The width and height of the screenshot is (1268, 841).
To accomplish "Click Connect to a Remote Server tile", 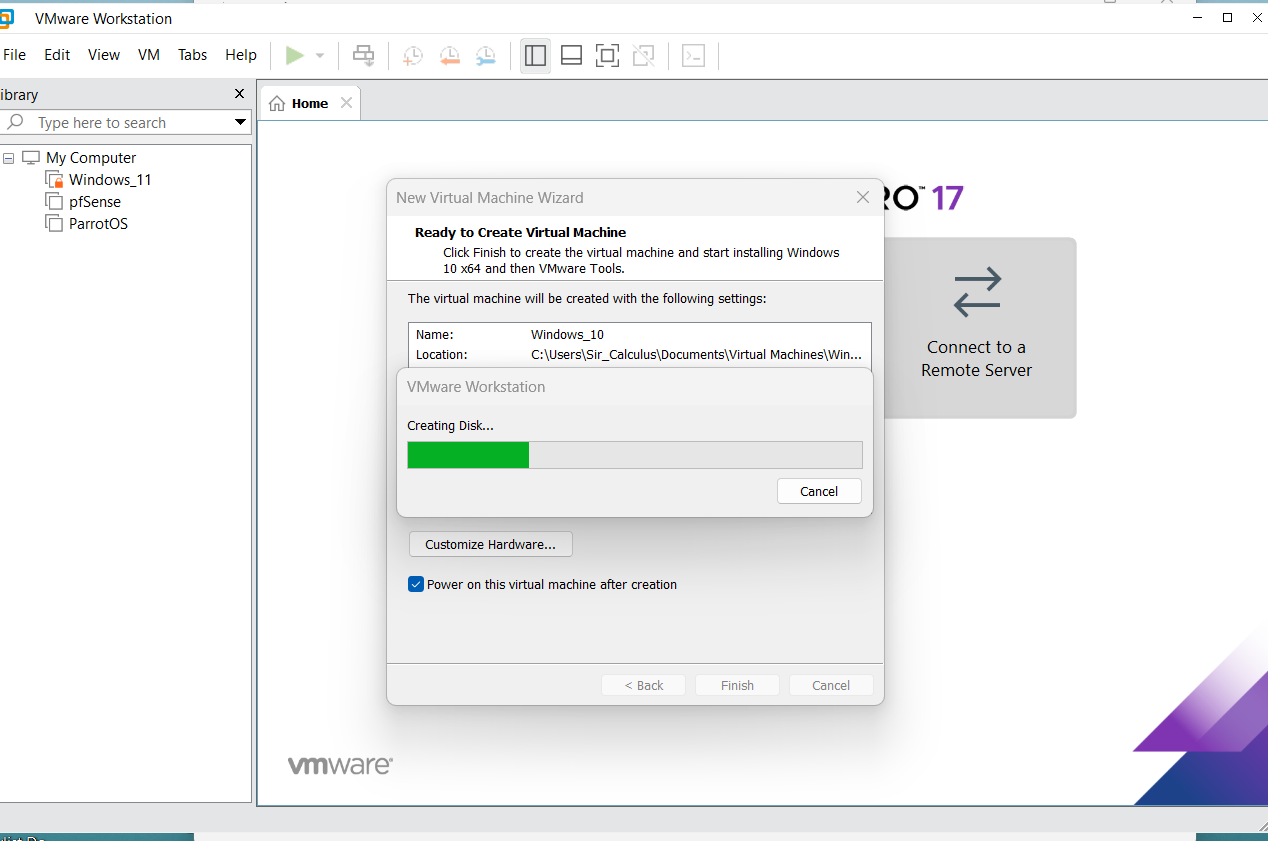I will point(976,328).
